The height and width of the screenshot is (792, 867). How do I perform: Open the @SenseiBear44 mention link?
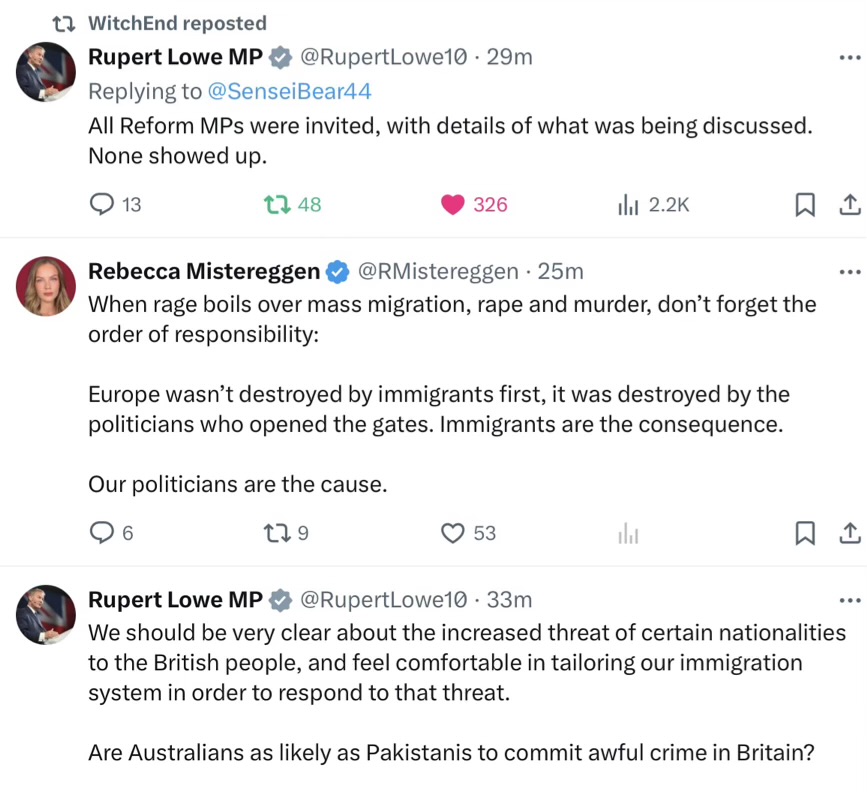point(289,91)
